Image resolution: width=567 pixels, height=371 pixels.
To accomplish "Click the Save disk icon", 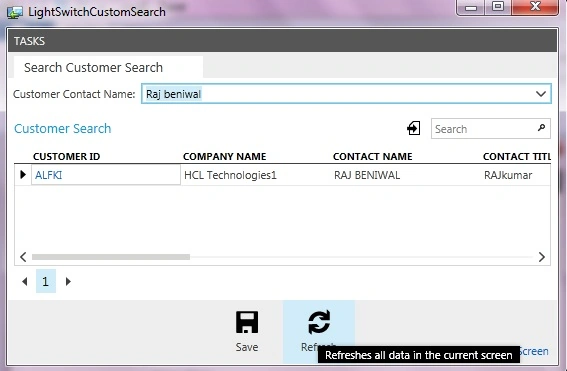I will (x=247, y=322).
